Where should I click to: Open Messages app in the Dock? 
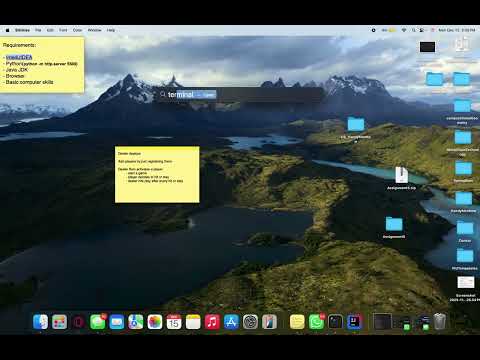pos(97,322)
